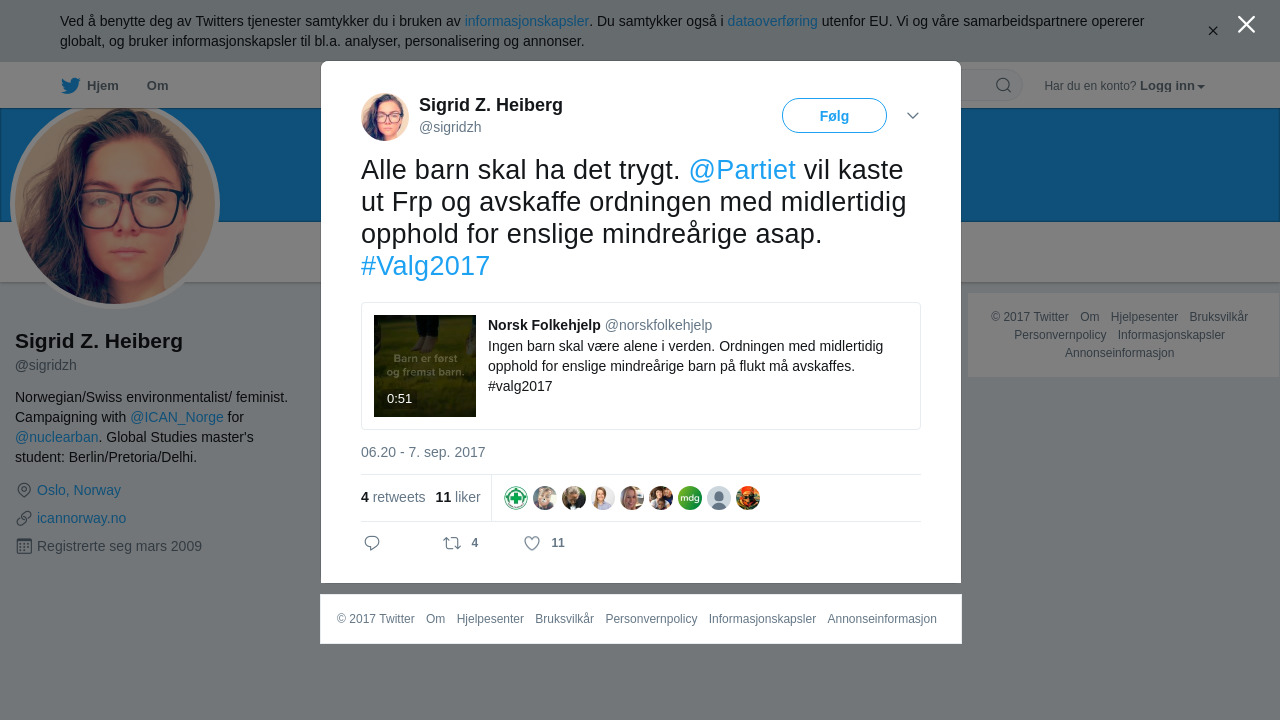View the 4 retweets count
The image size is (1280, 720).
click(393, 497)
